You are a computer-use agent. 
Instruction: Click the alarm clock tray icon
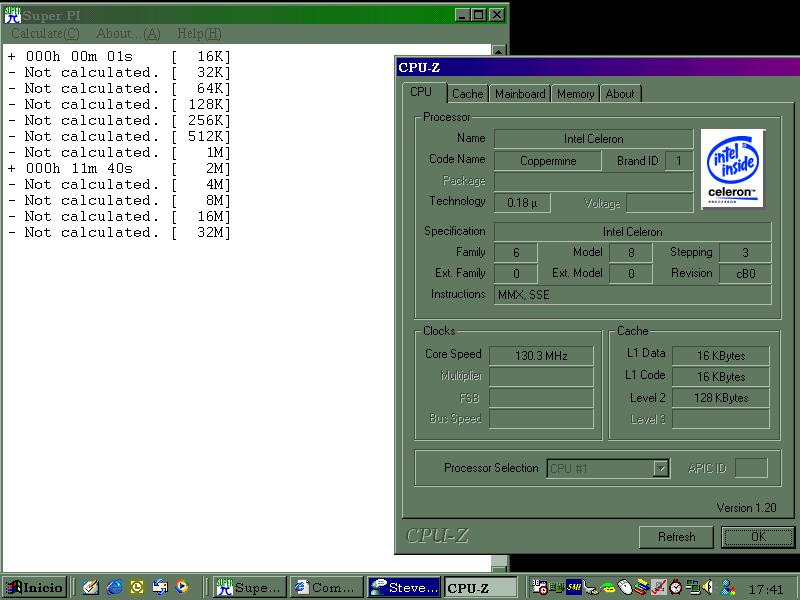tap(676, 588)
